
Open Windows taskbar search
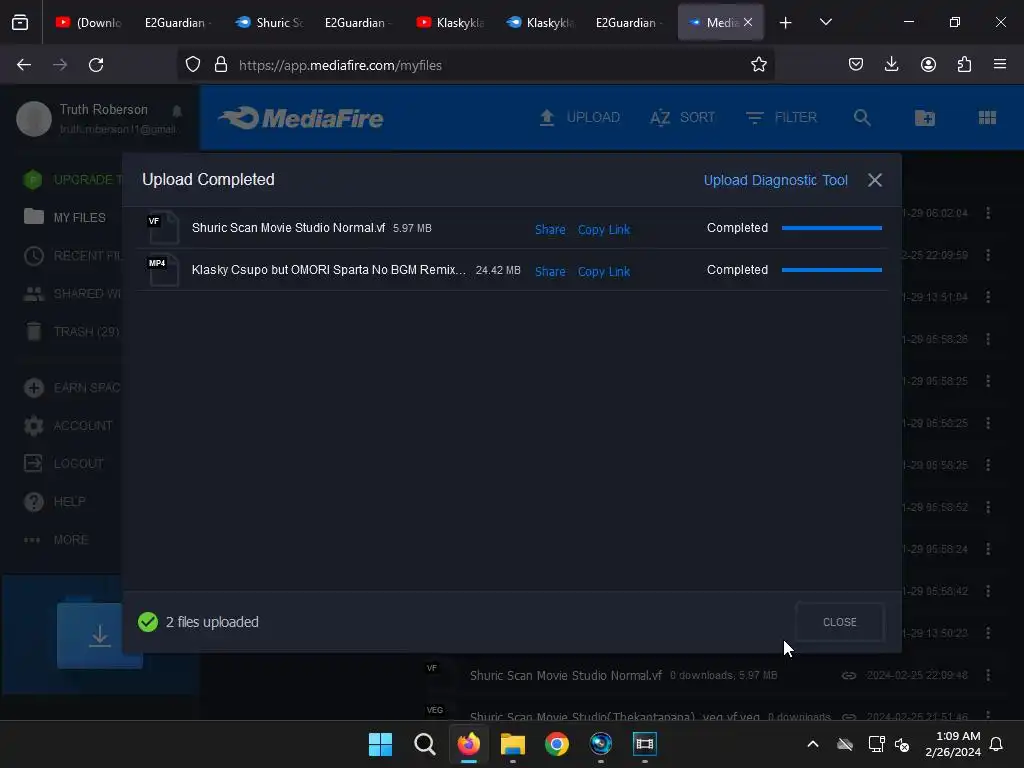(424, 744)
